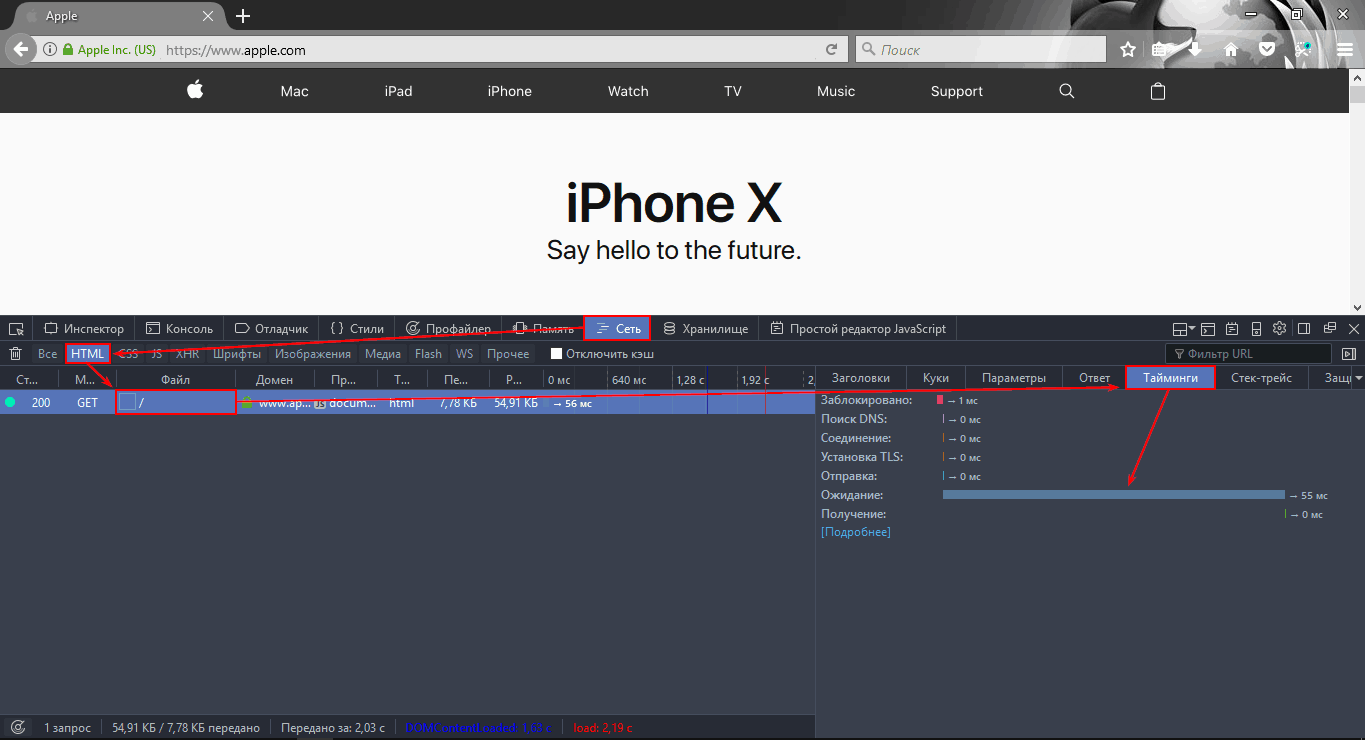Open the Firefox hamburger menu
The image size is (1365, 740).
coord(1345,50)
